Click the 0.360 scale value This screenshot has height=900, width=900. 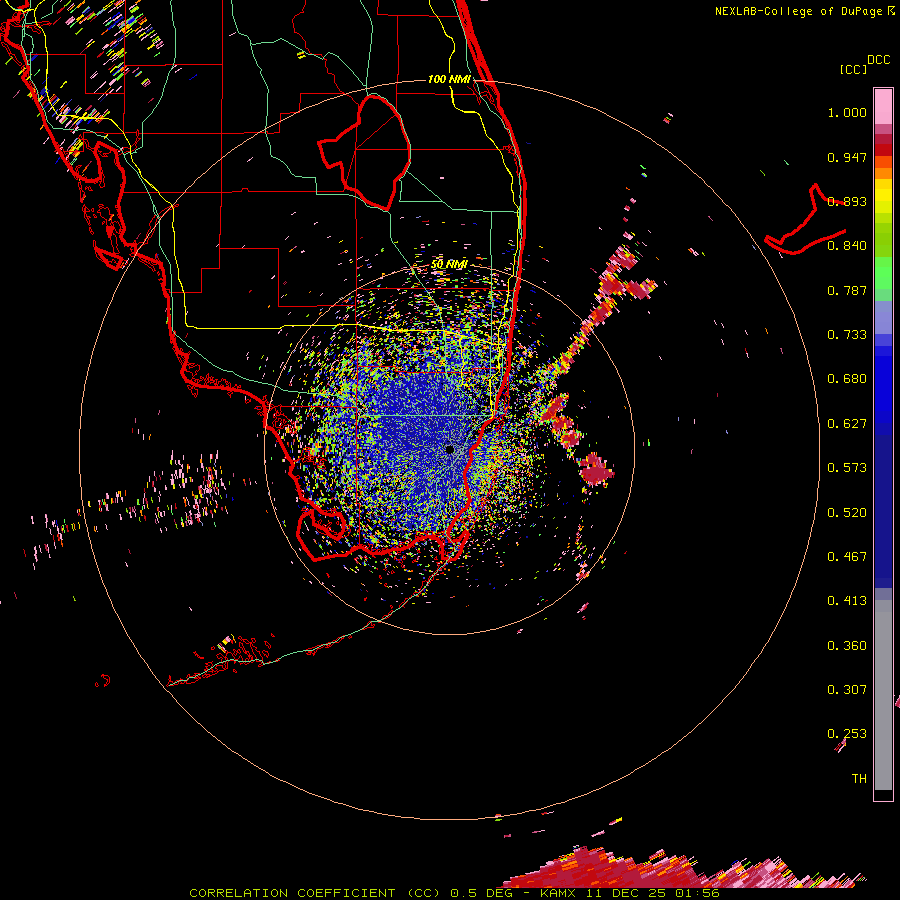[847, 646]
